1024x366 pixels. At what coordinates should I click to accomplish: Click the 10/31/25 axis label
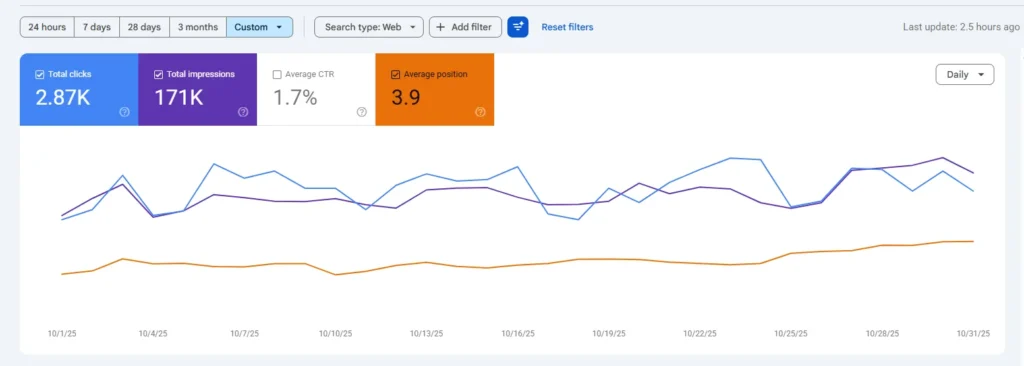tap(974, 333)
